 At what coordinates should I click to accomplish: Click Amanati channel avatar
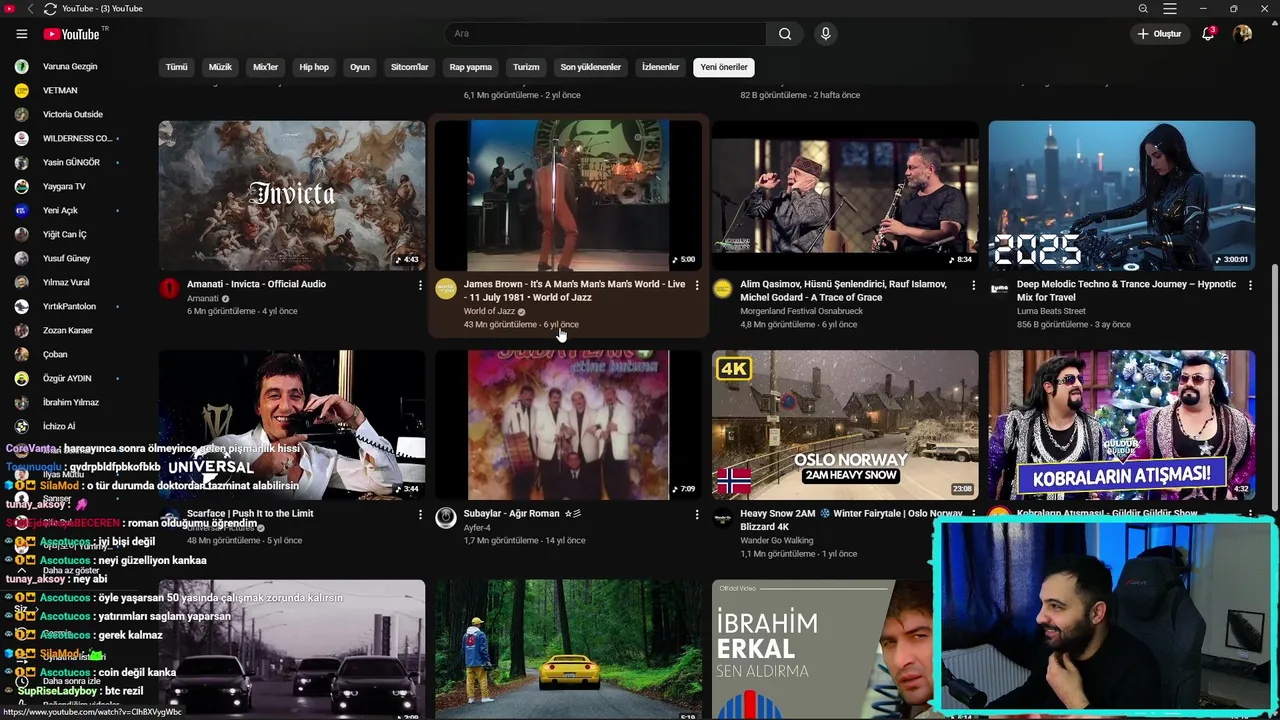pyautogui.click(x=169, y=289)
